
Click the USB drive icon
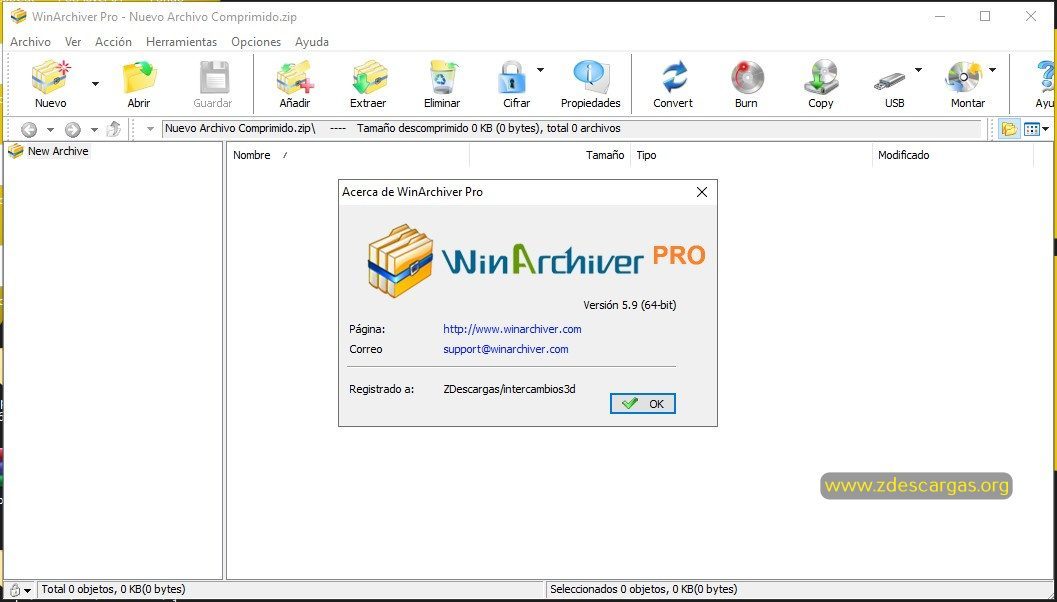[x=890, y=81]
